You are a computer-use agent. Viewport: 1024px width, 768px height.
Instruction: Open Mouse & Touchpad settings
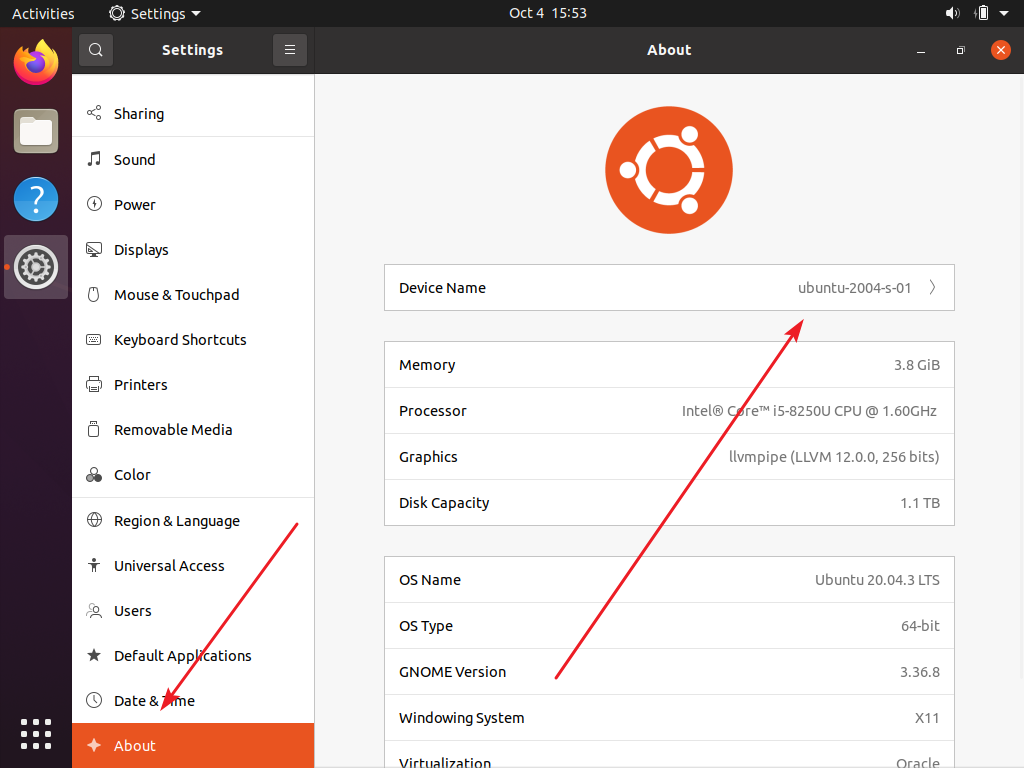(x=193, y=295)
